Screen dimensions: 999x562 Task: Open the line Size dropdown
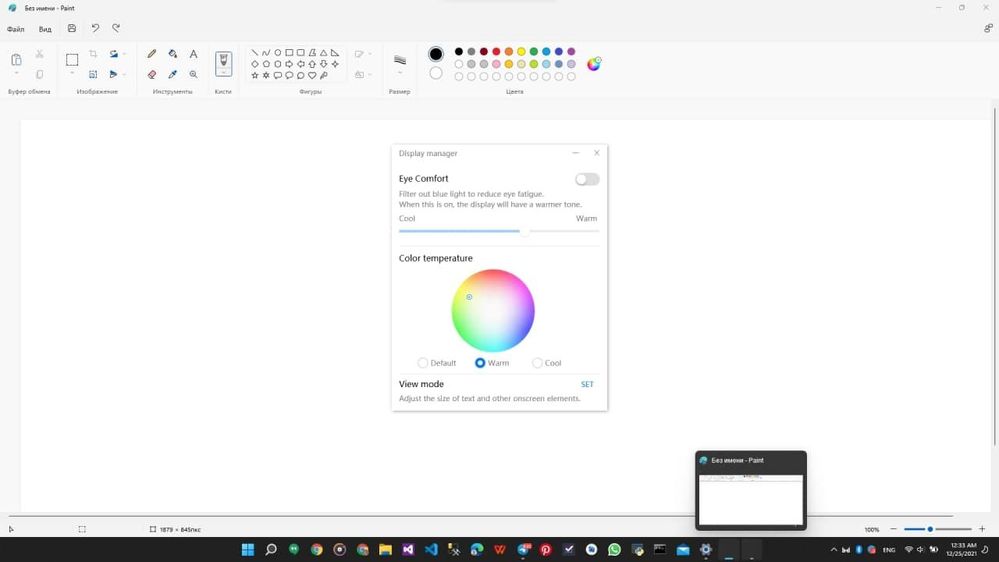click(399, 74)
